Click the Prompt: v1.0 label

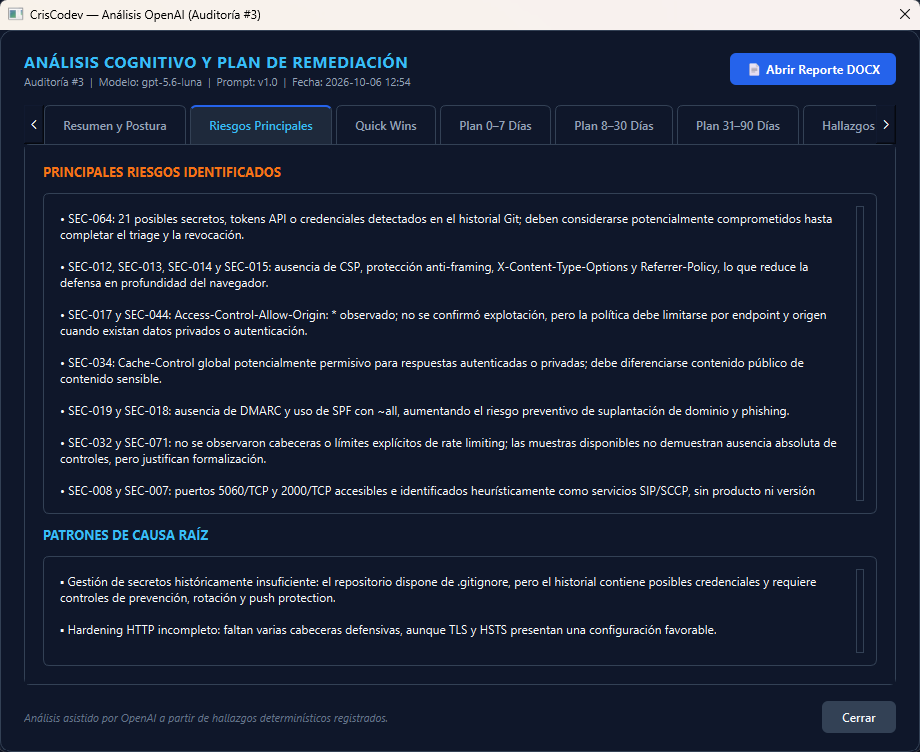247,82
